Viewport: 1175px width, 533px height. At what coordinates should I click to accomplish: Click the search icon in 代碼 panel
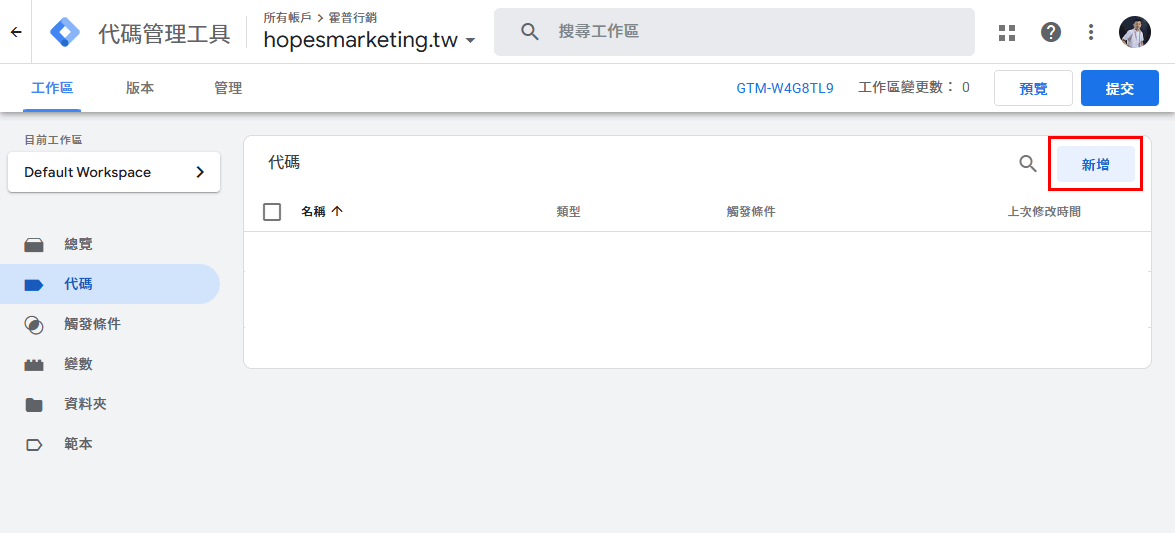pyautogui.click(x=1027, y=163)
